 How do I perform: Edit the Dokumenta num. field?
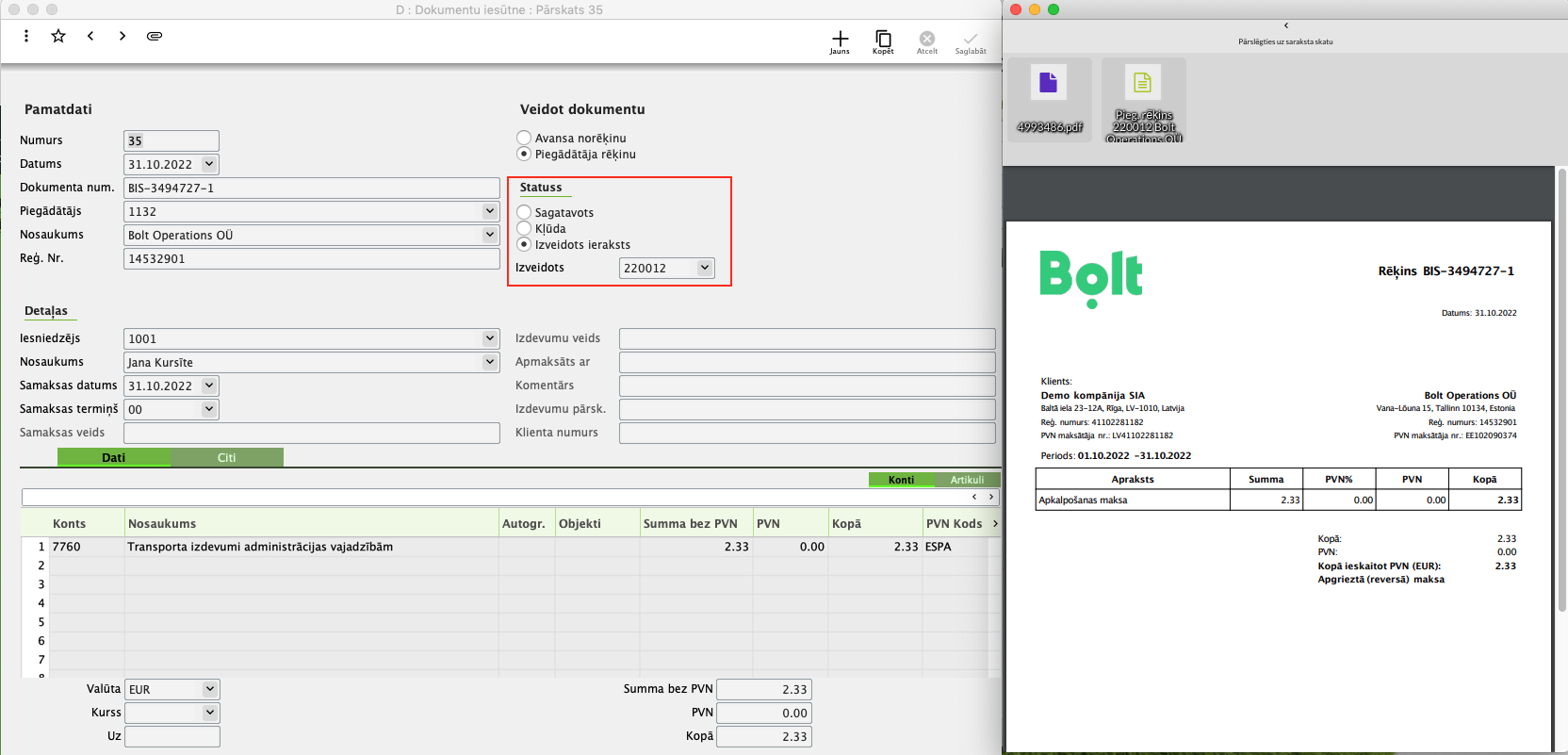pos(312,188)
